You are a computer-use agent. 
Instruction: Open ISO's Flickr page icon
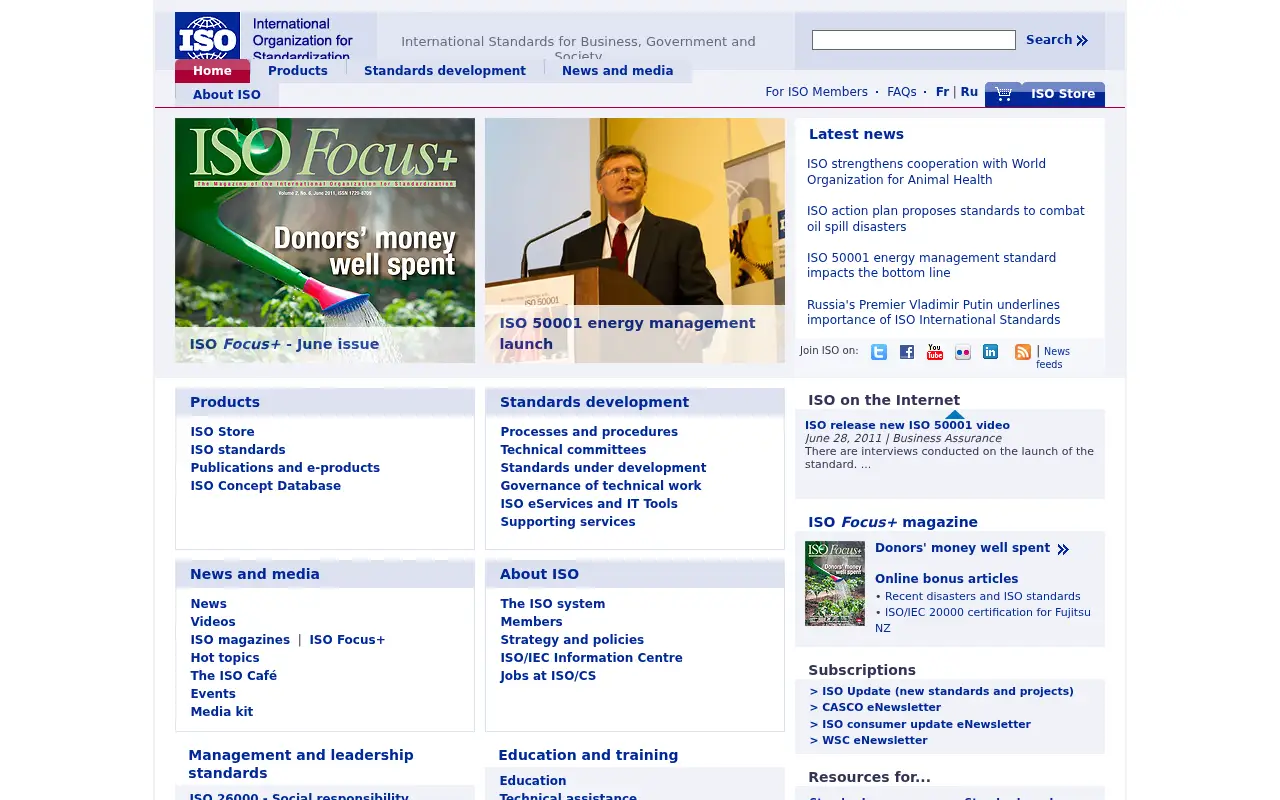(x=963, y=352)
